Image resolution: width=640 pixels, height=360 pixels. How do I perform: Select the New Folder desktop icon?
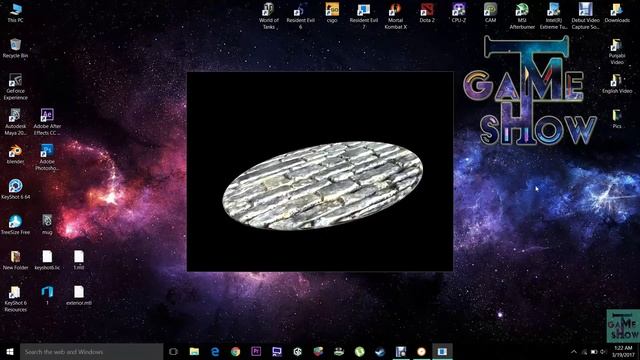16,260
